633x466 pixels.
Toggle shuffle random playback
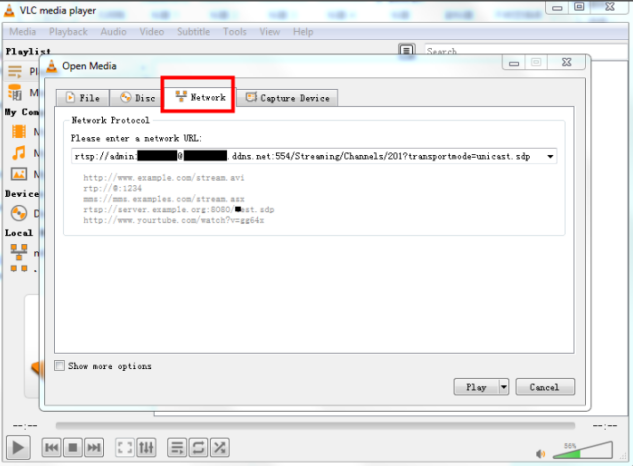[x=219, y=448]
